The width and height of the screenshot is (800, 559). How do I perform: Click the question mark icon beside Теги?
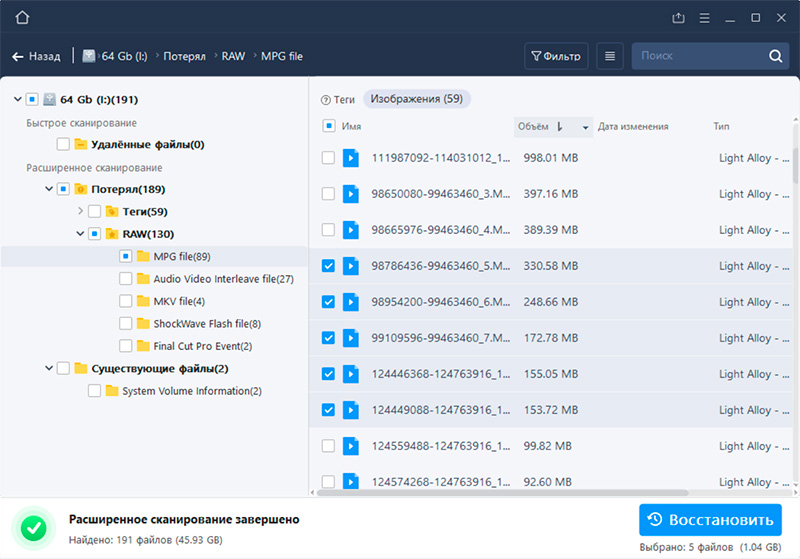point(325,100)
